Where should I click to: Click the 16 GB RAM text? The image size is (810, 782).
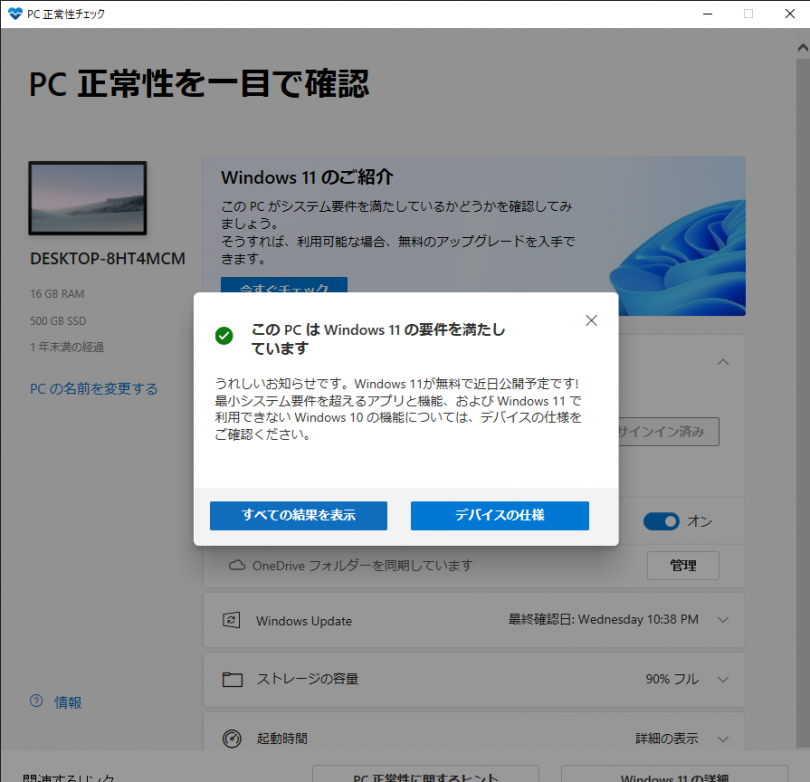coord(57,294)
